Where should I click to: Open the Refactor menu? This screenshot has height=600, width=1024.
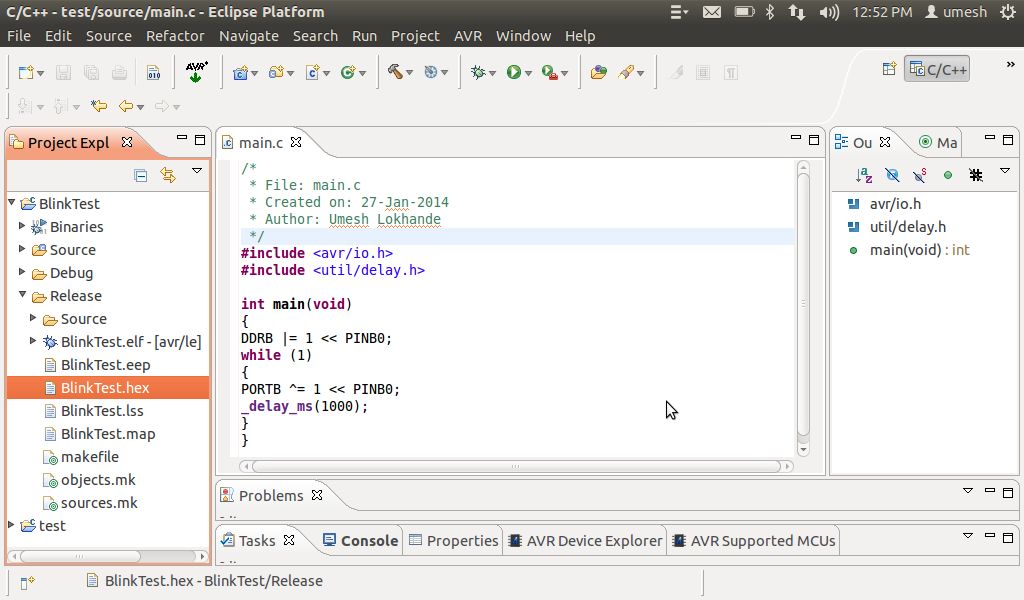tap(175, 36)
